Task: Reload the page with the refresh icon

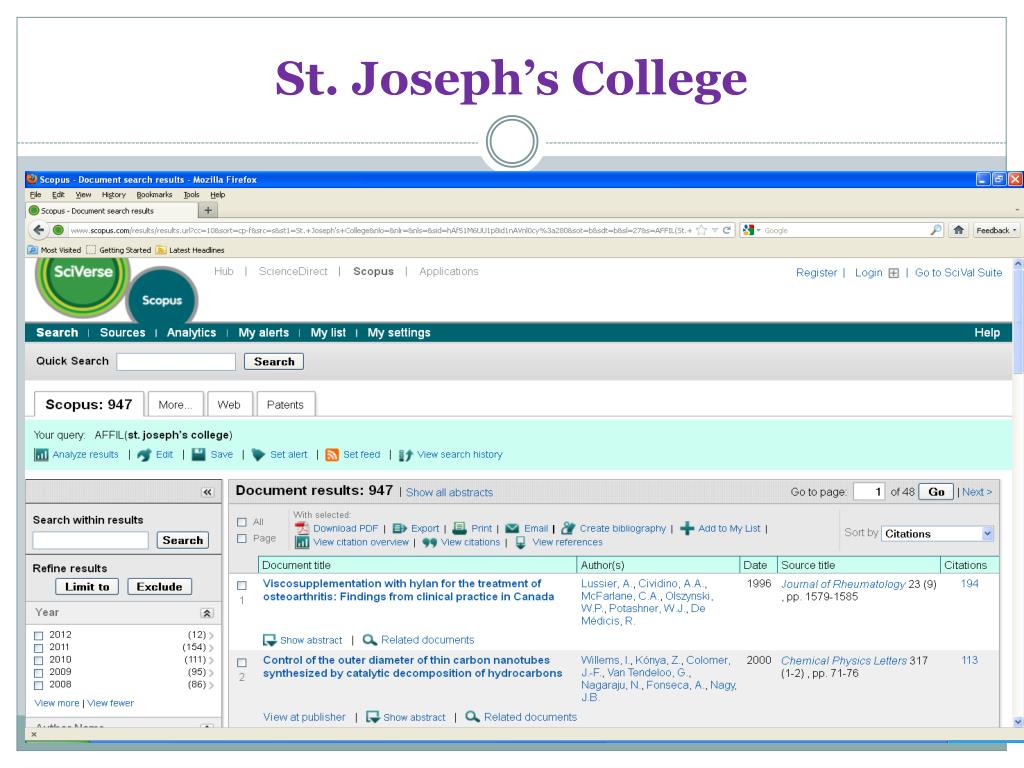Action: (726, 230)
